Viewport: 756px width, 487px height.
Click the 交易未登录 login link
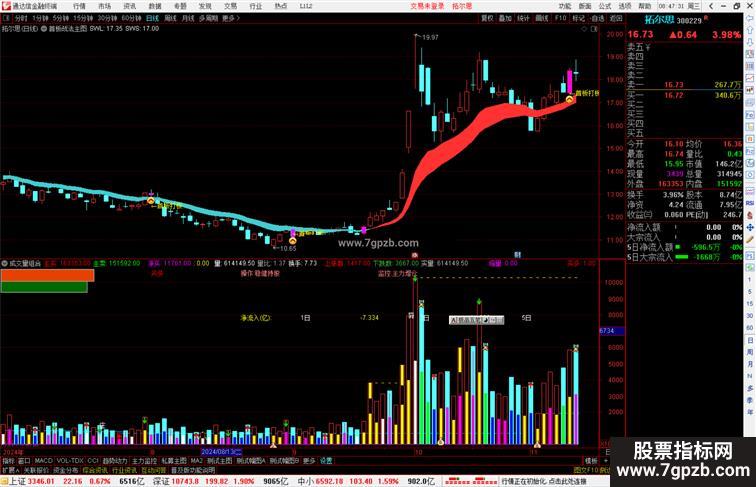tap(427, 6)
